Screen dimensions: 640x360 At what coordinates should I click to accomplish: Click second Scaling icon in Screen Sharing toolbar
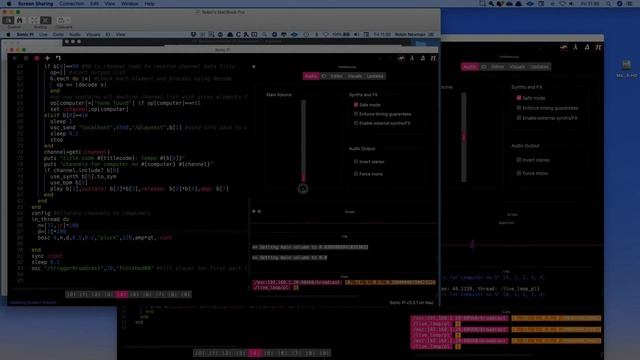pyautogui.click(x=46, y=20)
